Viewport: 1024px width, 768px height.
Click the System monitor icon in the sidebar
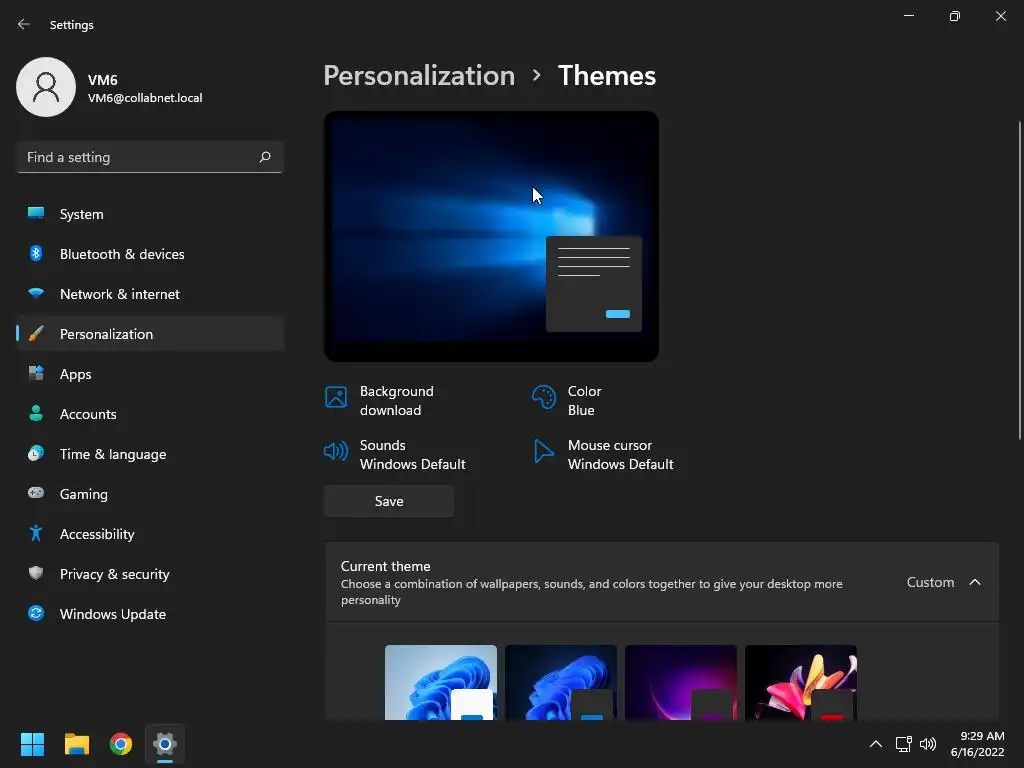36,214
